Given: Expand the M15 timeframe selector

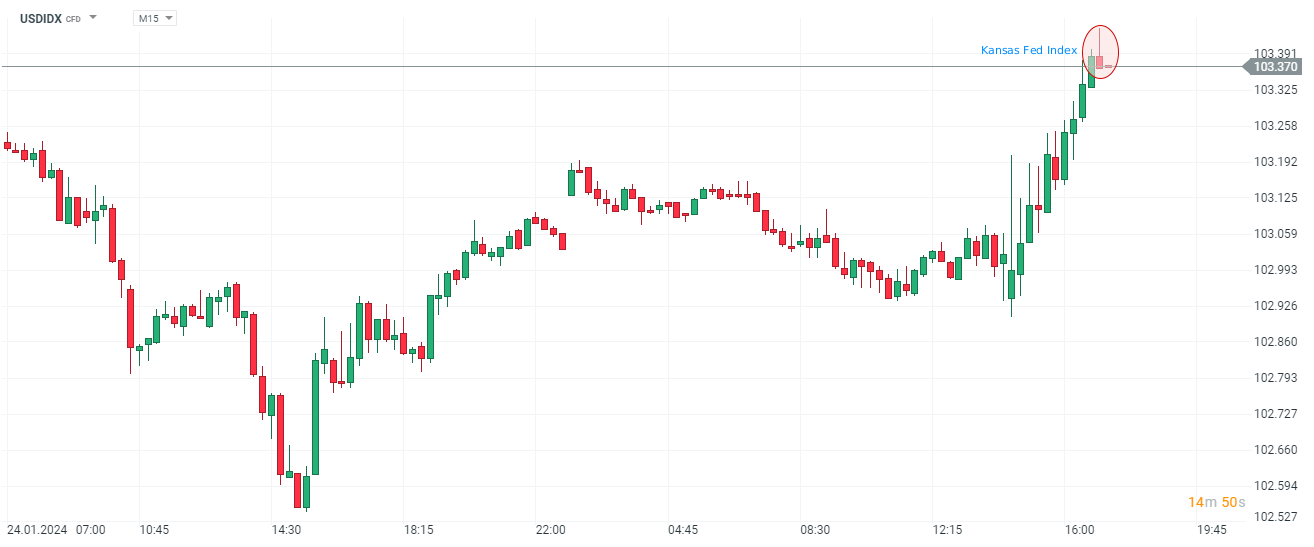Looking at the screenshot, I should (155, 18).
